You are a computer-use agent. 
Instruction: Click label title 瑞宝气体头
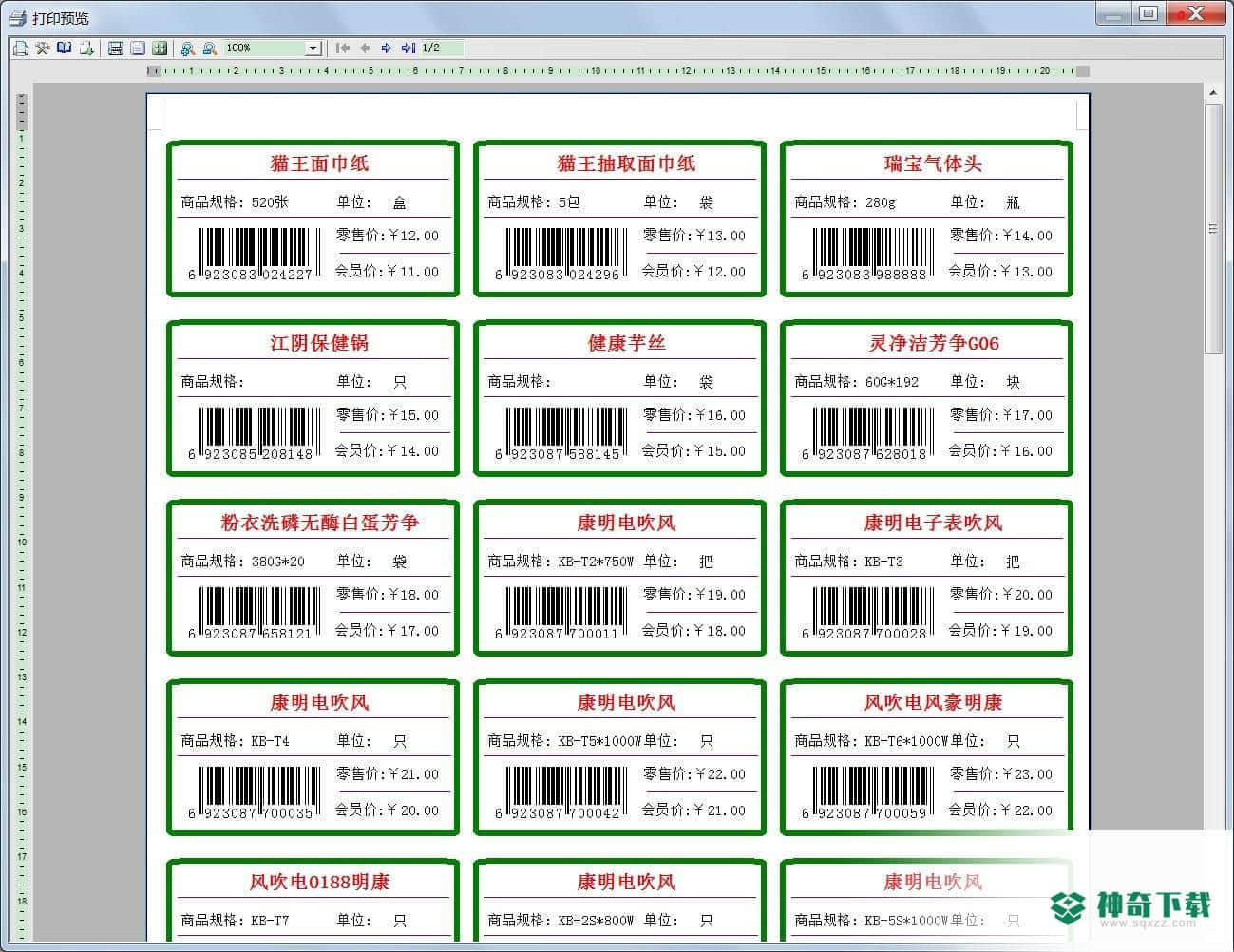point(933,163)
